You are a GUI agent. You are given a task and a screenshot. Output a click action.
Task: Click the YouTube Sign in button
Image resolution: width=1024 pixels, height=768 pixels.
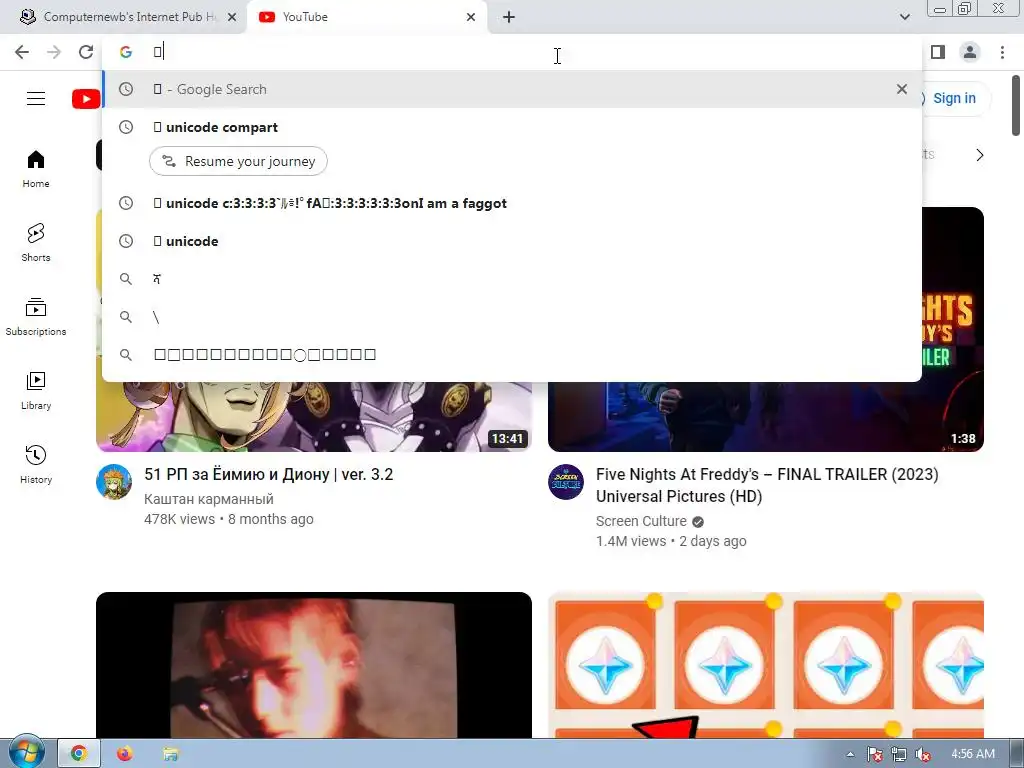[953, 99]
